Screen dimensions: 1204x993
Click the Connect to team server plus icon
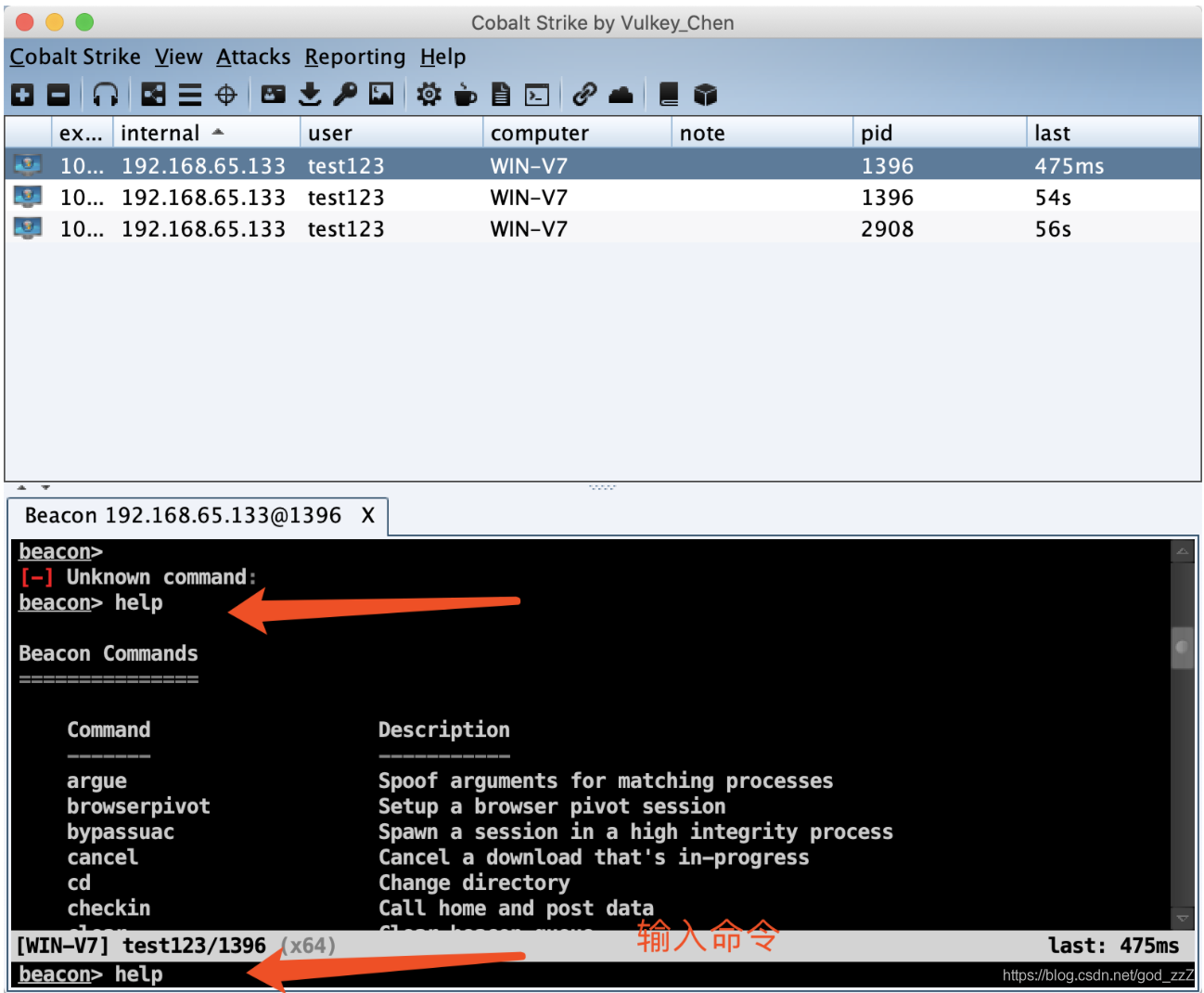pos(23,94)
